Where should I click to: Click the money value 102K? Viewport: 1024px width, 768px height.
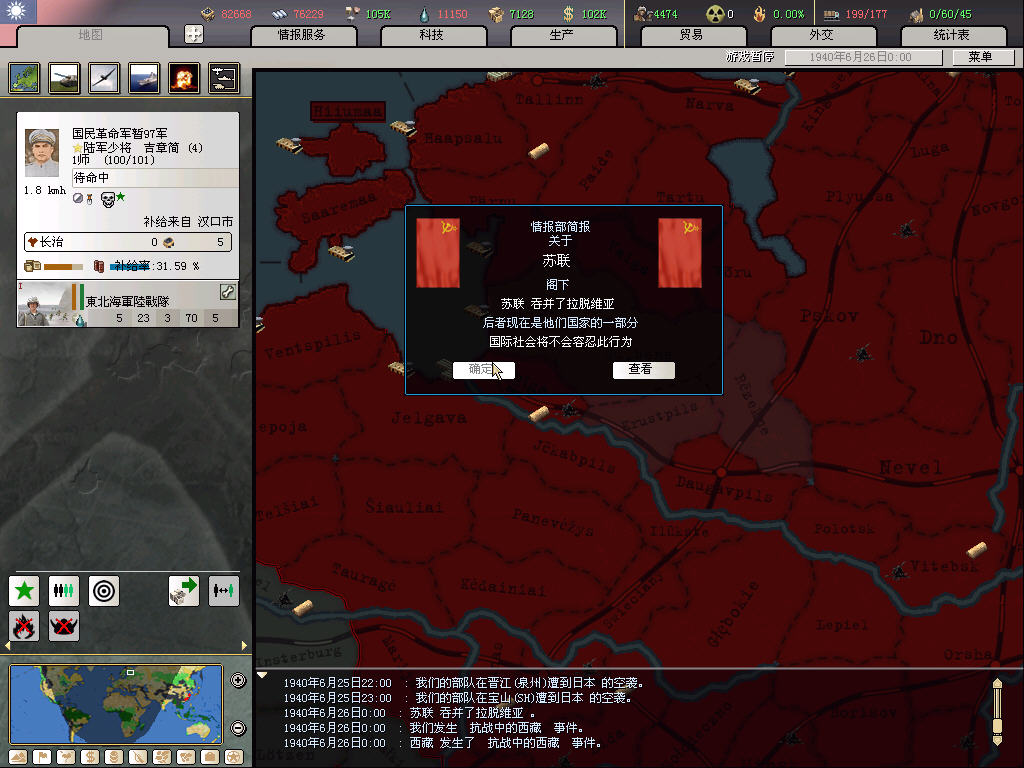click(594, 14)
